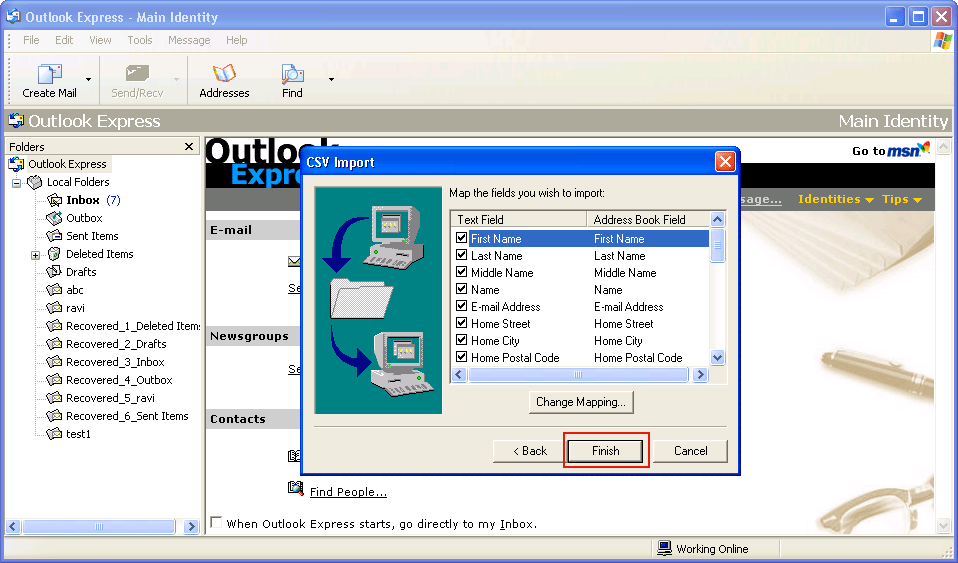Uncheck the E-mail Address field checkbox

(x=461, y=306)
